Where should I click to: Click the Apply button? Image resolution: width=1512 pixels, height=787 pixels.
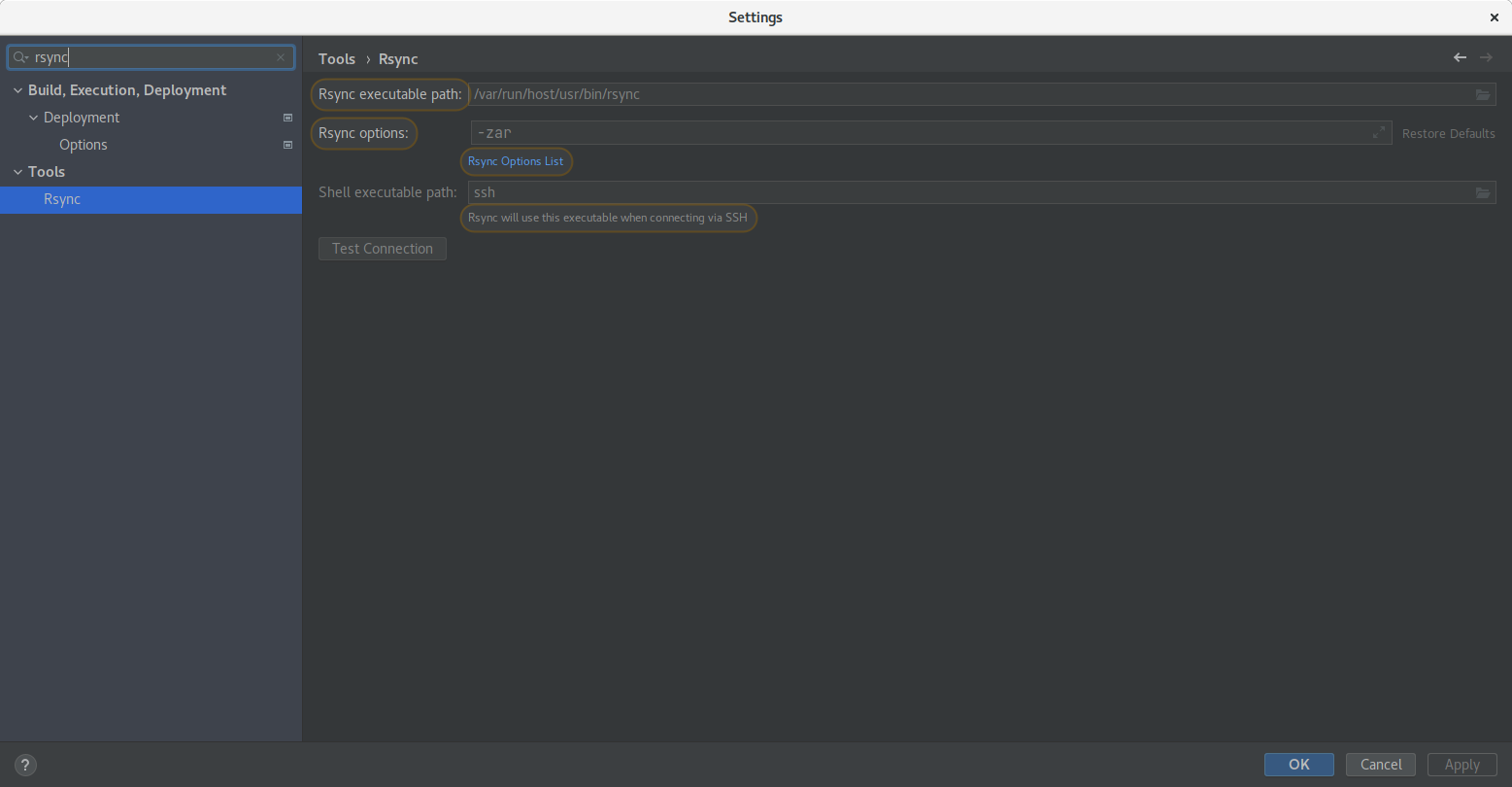click(1462, 765)
